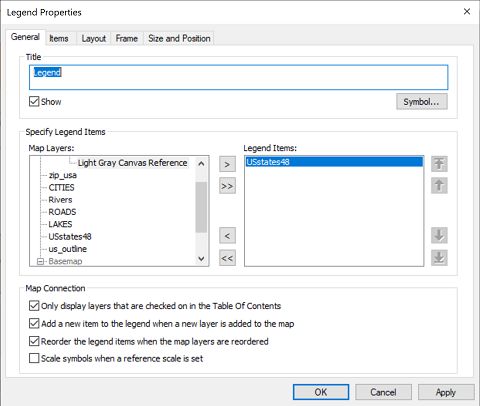
Task: Click the Map Layers scroll down arrow
Action: (201, 259)
